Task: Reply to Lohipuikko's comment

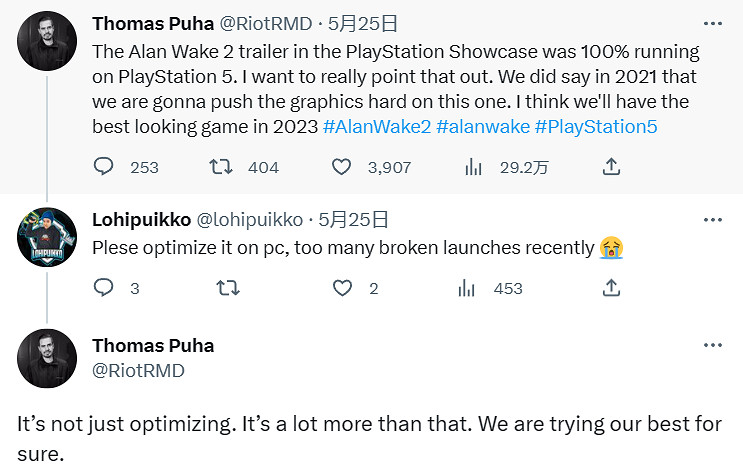Action: pyautogui.click(x=104, y=288)
